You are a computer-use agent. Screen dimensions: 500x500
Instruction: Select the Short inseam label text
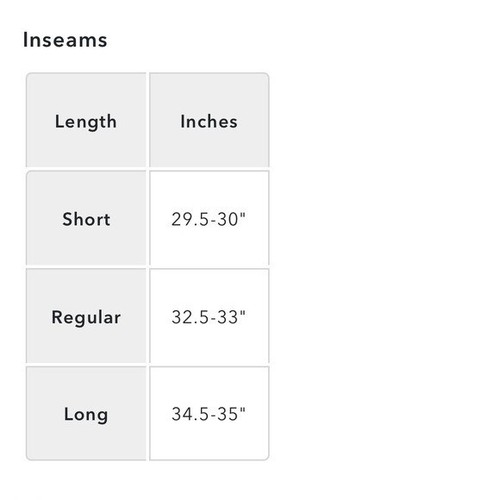(86, 219)
